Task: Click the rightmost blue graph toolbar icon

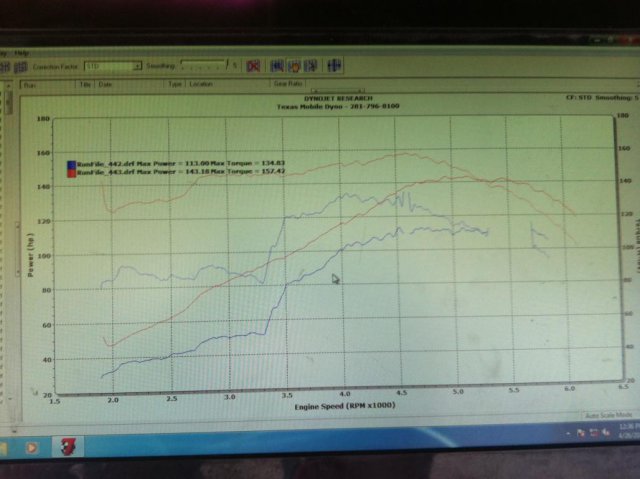Action: click(x=335, y=66)
